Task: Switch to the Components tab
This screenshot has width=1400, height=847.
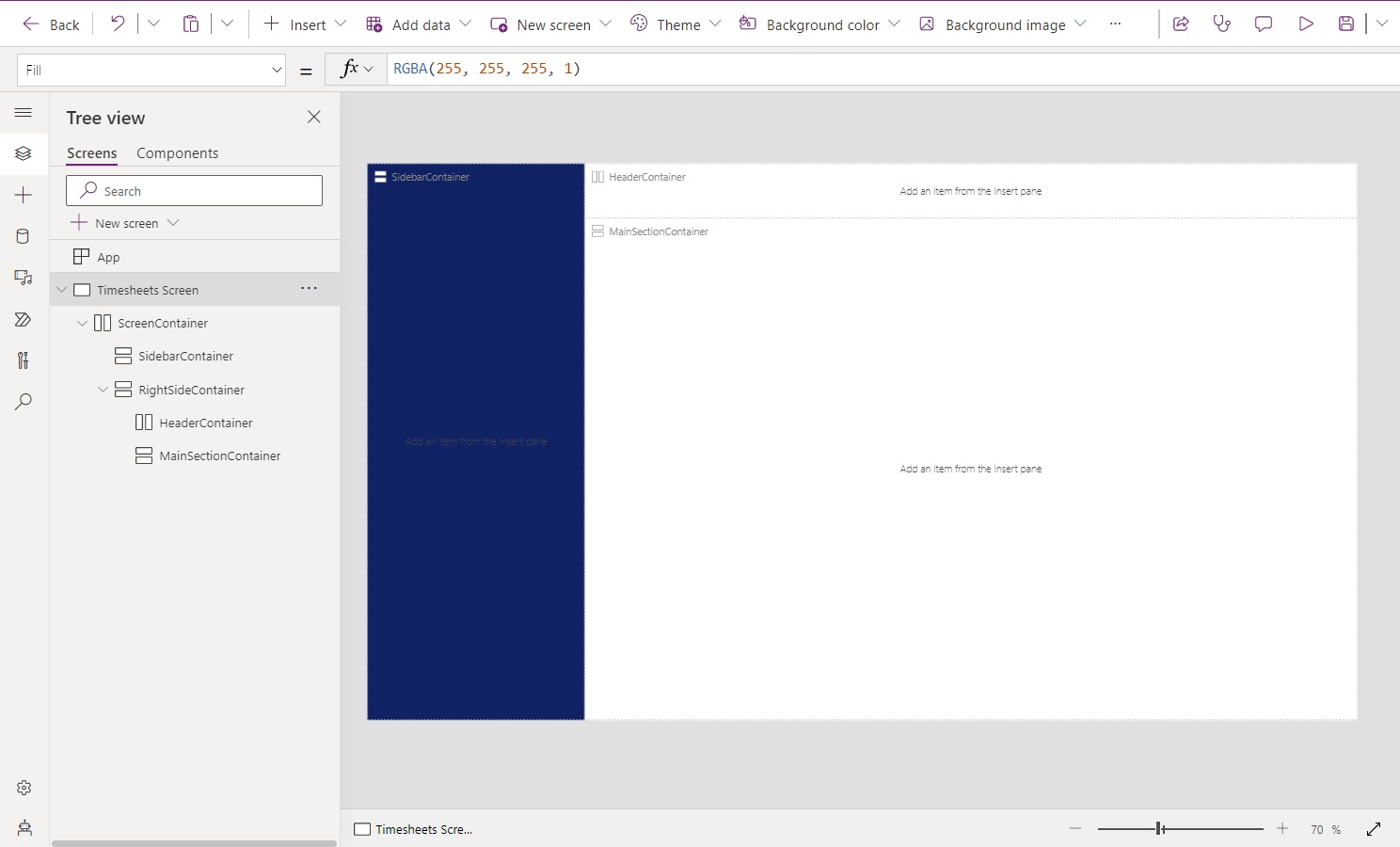Action: click(x=177, y=152)
